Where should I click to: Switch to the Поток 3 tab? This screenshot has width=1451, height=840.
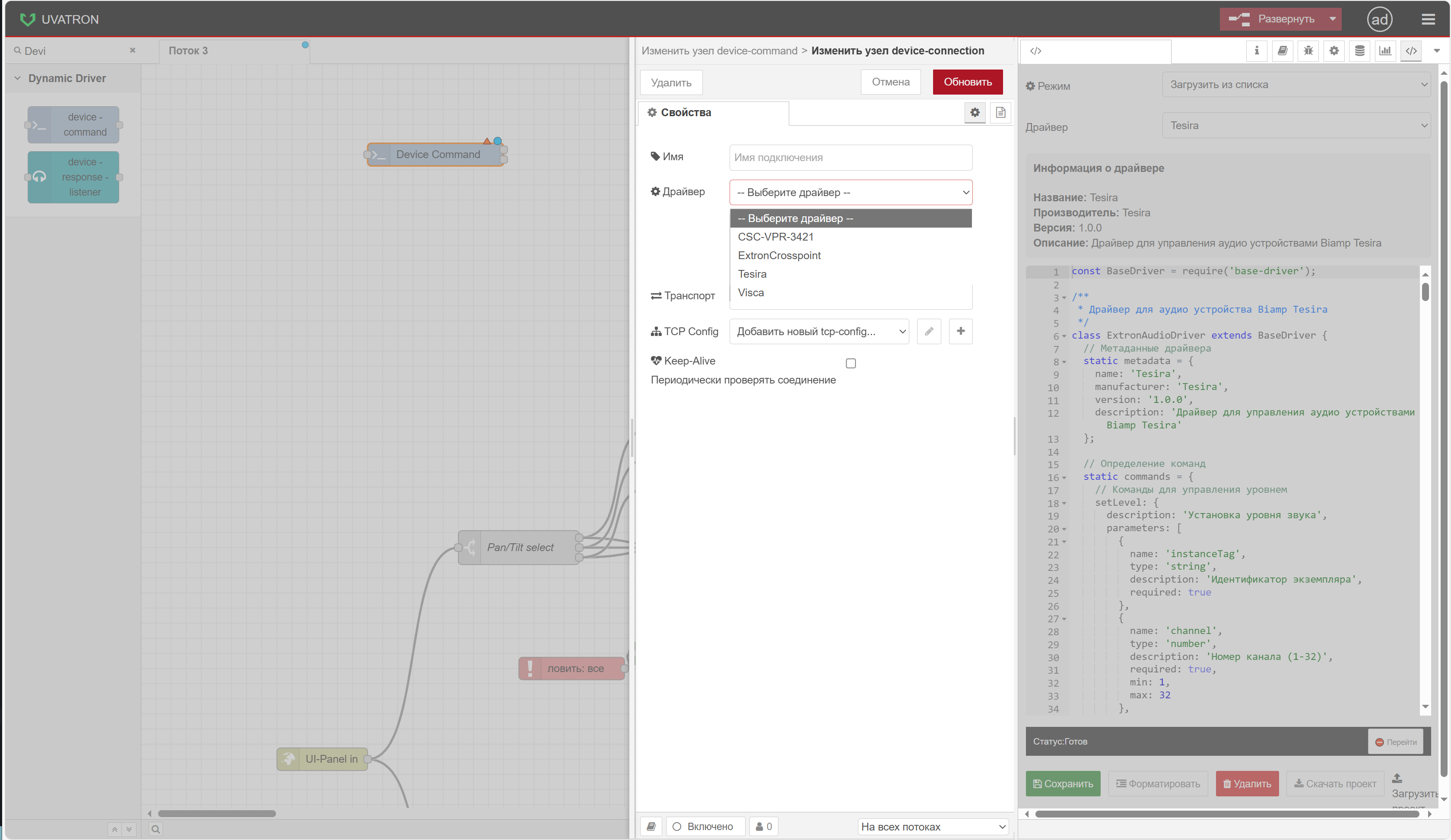click(x=188, y=51)
